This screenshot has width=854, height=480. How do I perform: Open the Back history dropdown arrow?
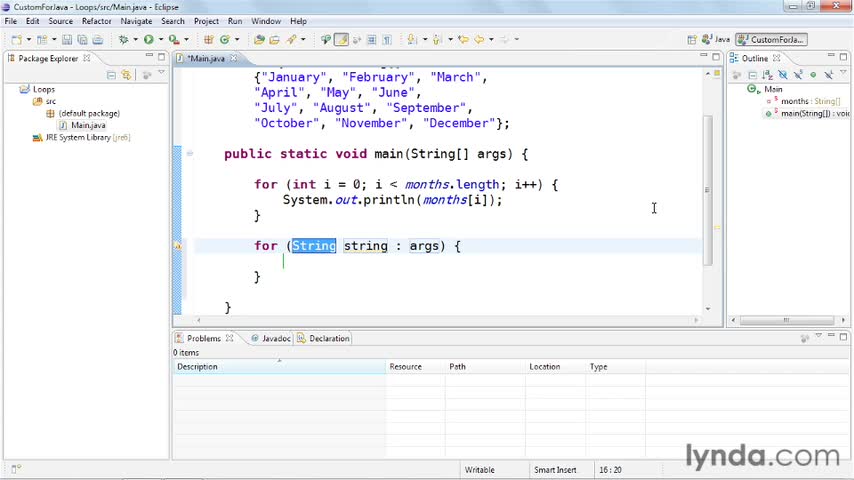[491, 40]
